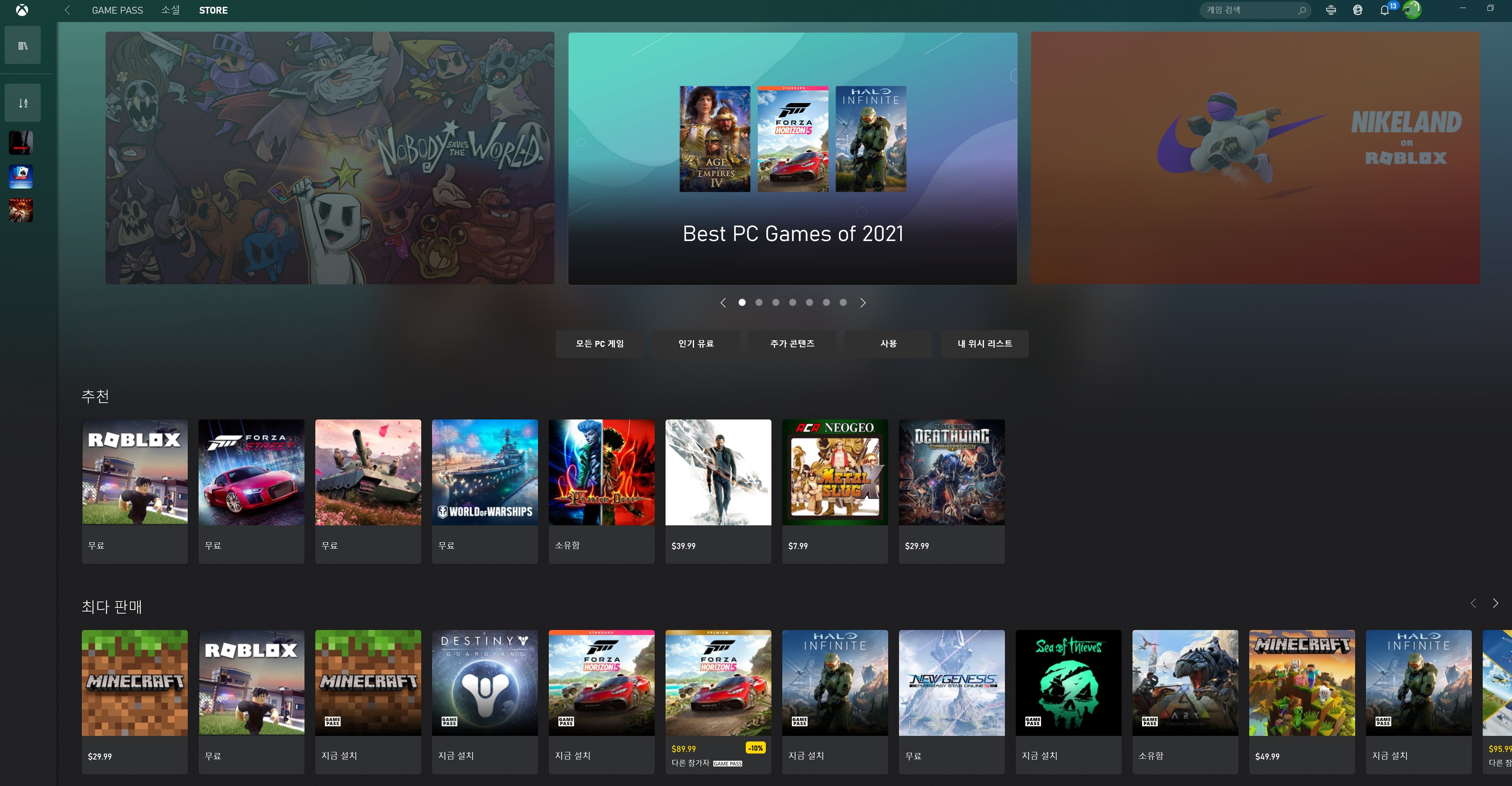Open Age of Empires IV cover in banner

click(x=715, y=139)
